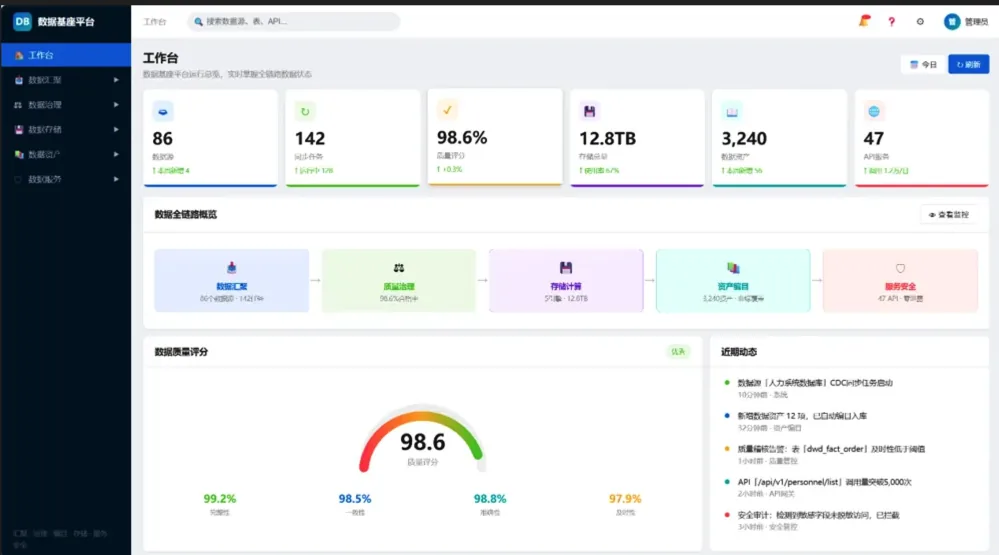This screenshot has width=999, height=555.
Task: Click the 服务安全 shield pipeline icon
Action: (x=900, y=268)
